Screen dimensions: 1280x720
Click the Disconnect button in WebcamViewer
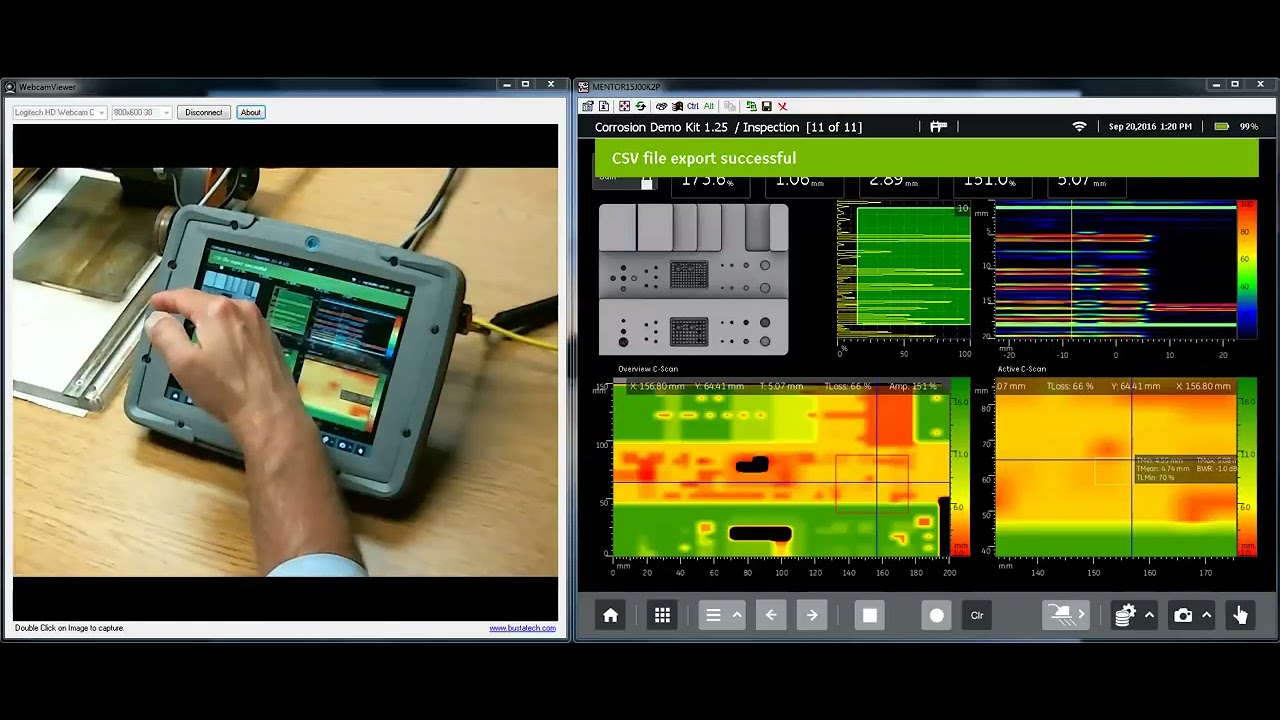click(204, 112)
